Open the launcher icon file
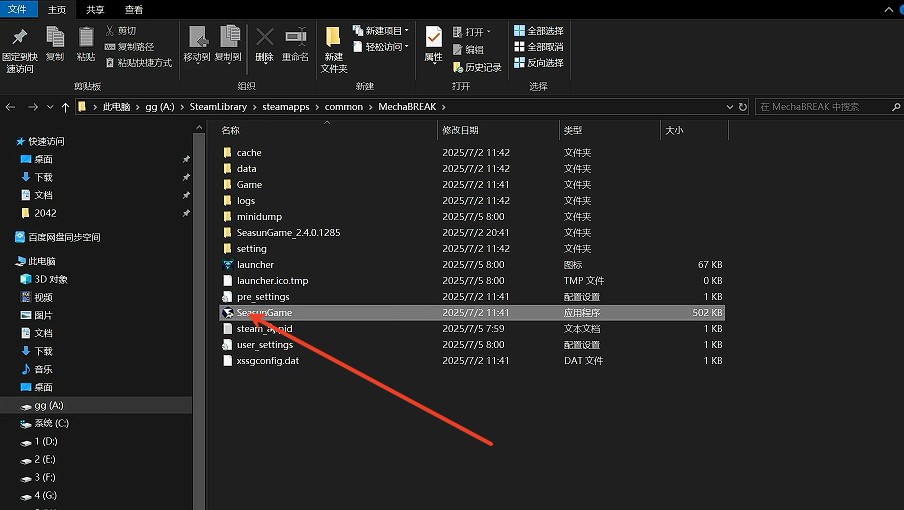This screenshot has width=904, height=510. [255, 264]
